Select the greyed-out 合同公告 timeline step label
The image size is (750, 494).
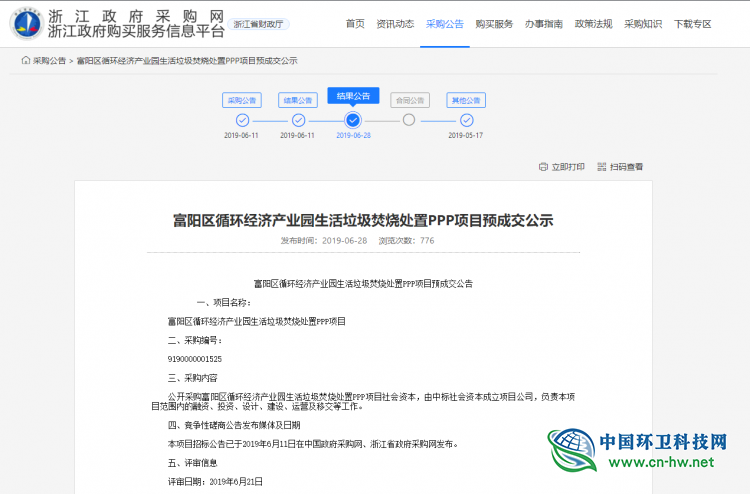pyautogui.click(x=409, y=100)
